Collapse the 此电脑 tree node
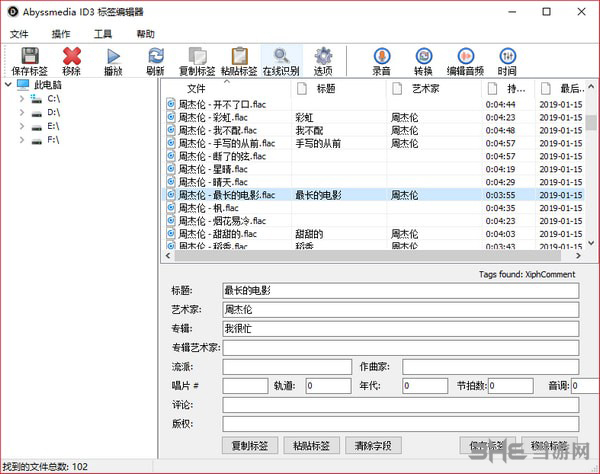600x474 pixels. (x=8, y=85)
